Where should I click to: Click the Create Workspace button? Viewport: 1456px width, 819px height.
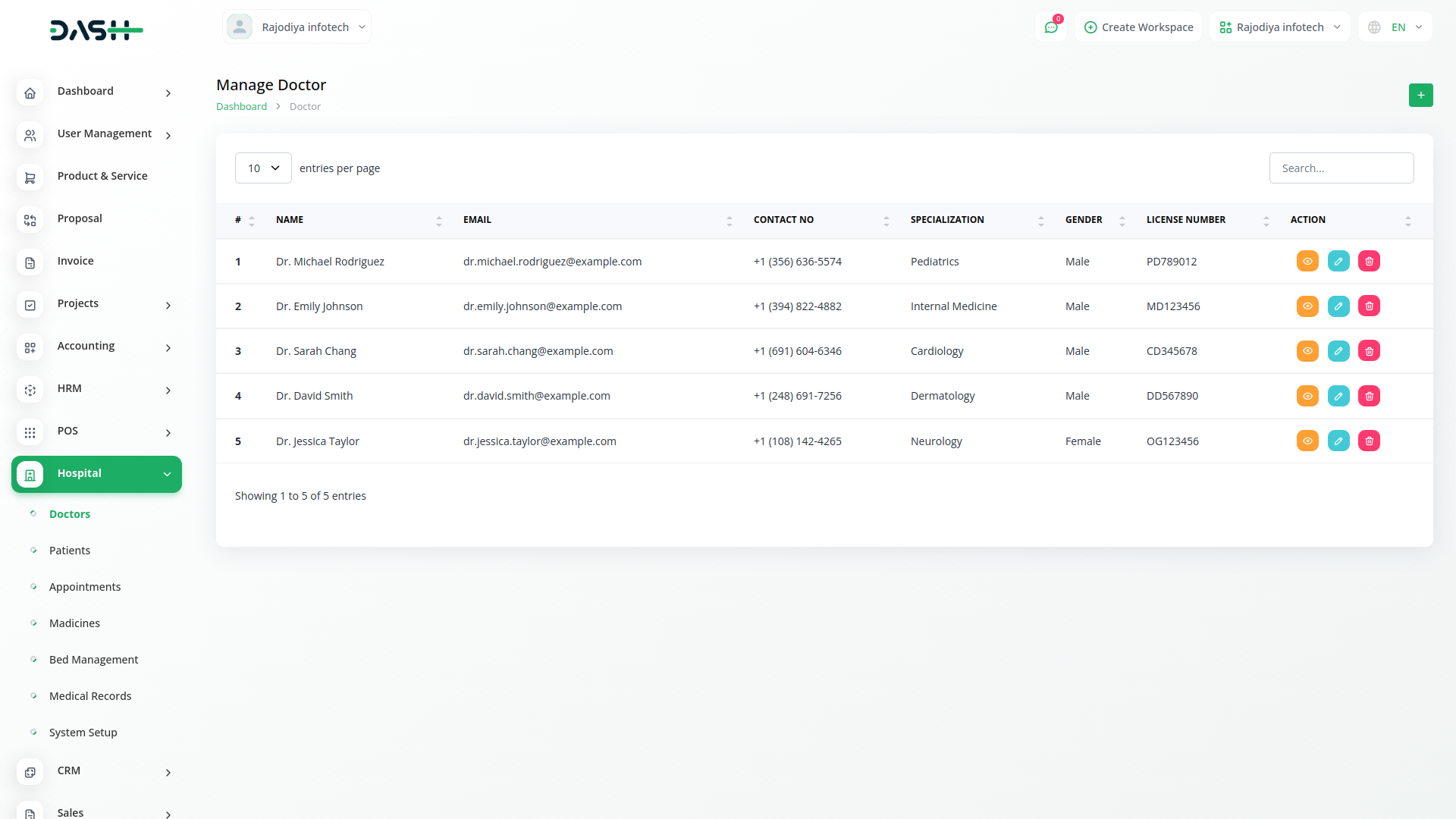[x=1138, y=27]
